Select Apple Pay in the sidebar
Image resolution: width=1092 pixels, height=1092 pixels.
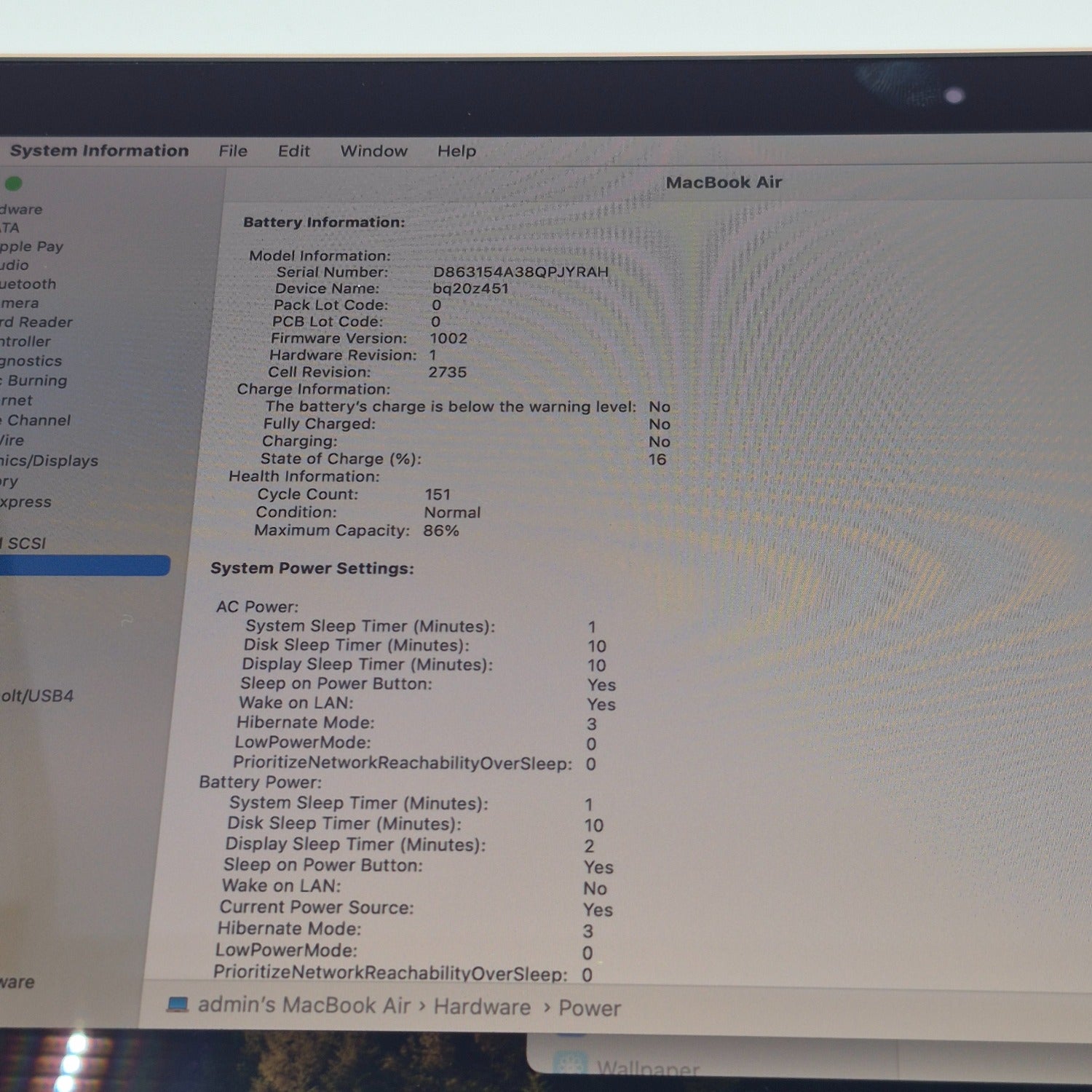click(x=31, y=246)
